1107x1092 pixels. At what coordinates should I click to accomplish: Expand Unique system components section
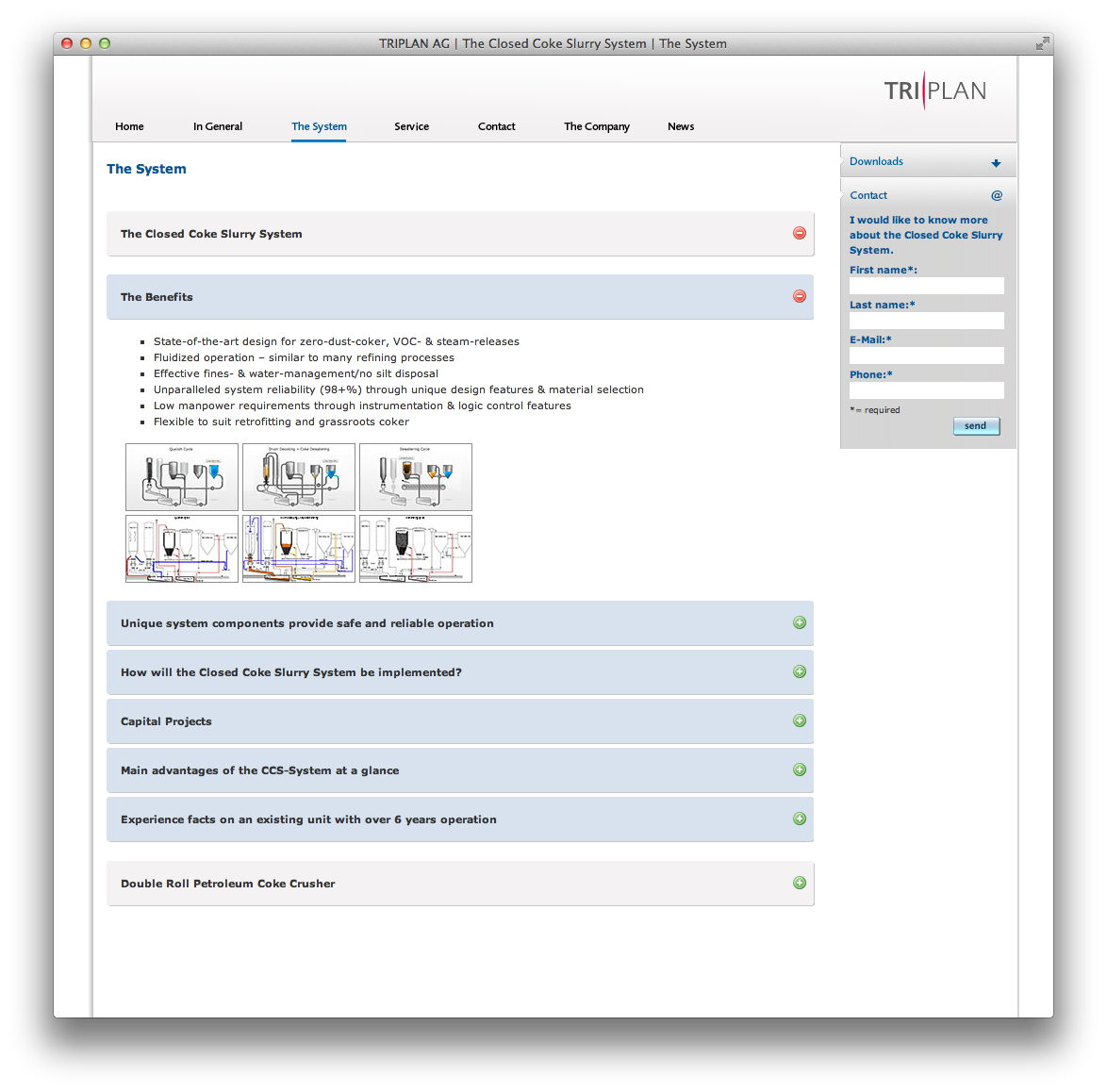click(x=800, y=622)
